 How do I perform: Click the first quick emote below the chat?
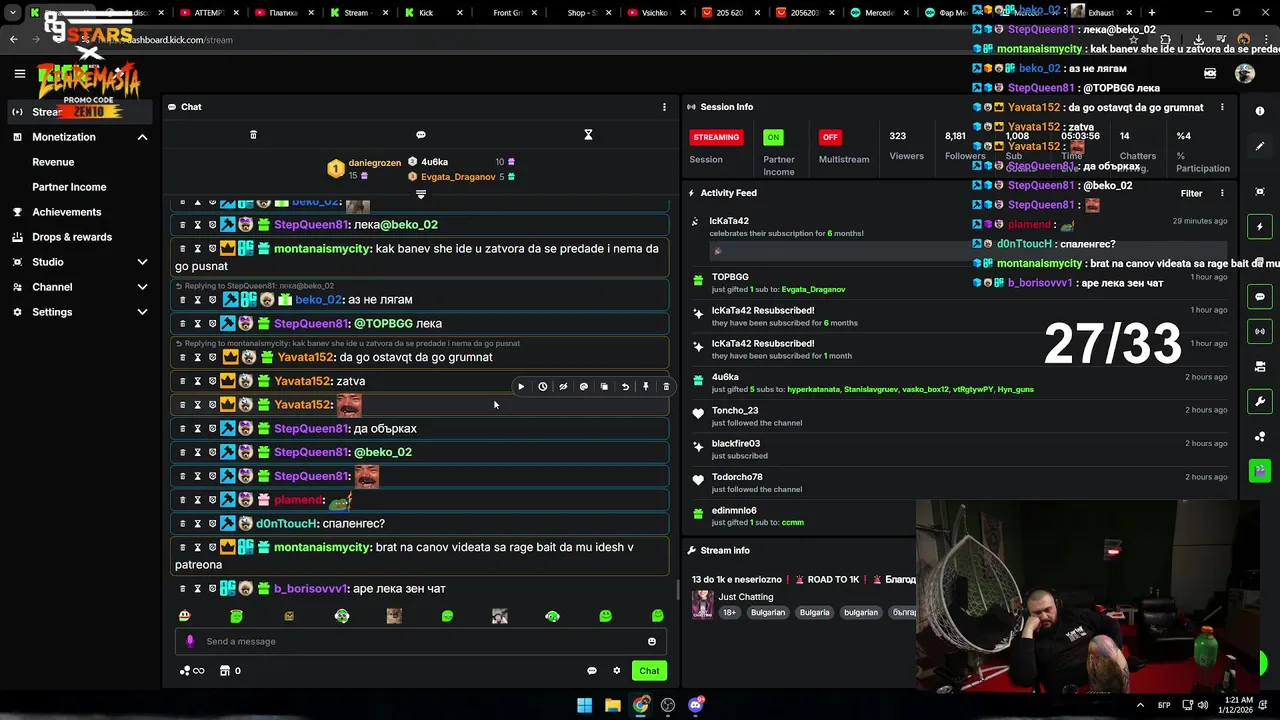(184, 616)
